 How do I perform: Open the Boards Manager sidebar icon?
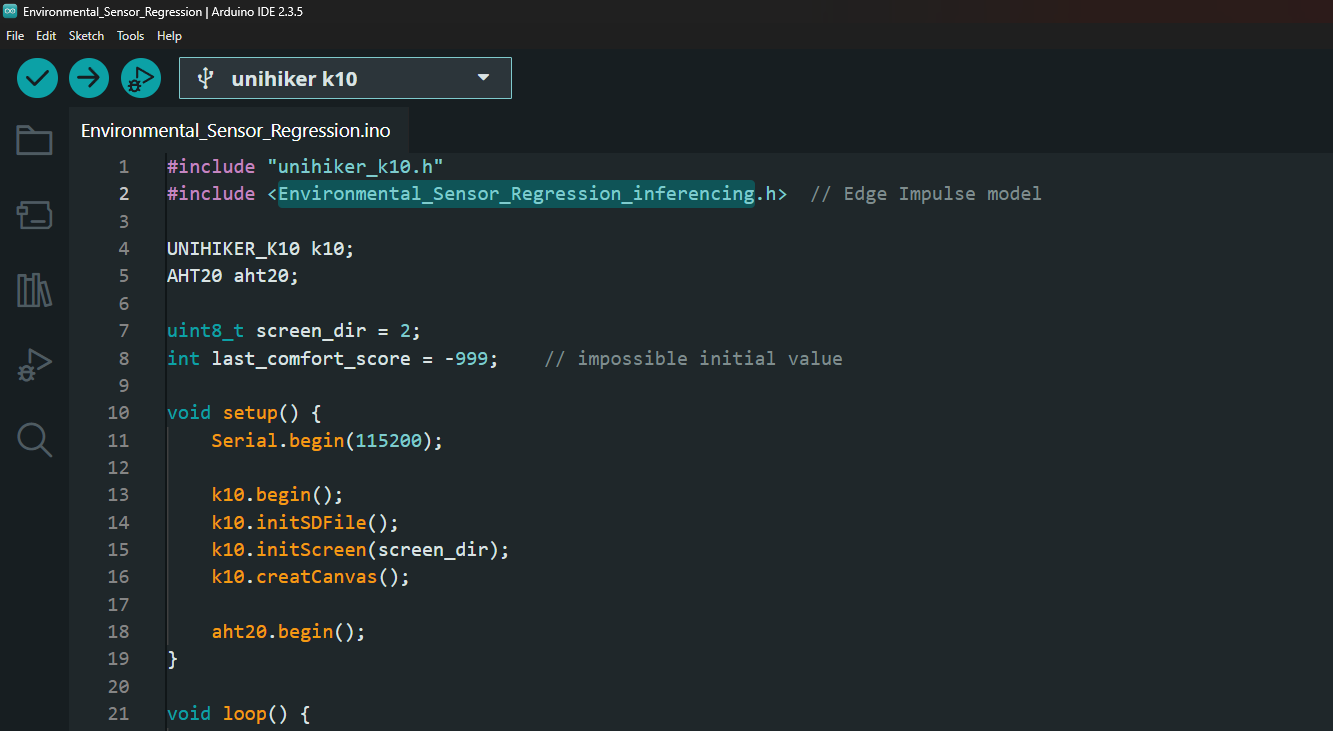point(34,214)
